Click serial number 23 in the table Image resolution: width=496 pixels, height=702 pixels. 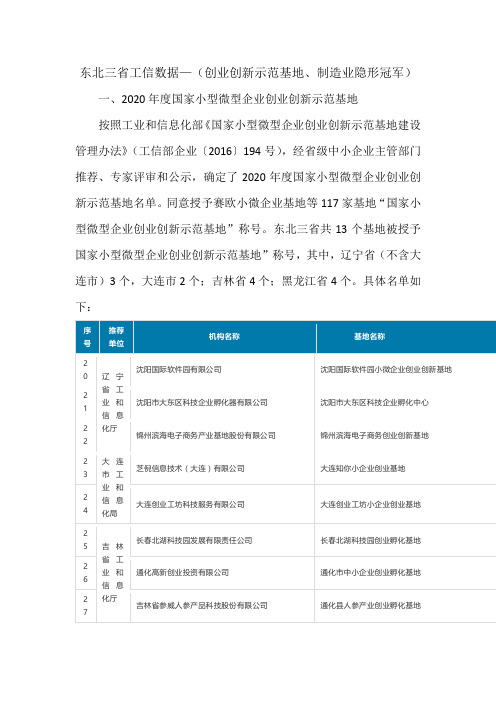click(x=86, y=467)
